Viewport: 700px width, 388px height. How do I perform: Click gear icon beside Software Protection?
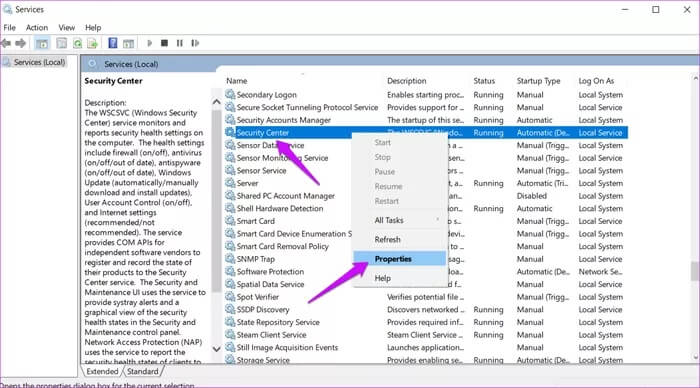coord(230,271)
